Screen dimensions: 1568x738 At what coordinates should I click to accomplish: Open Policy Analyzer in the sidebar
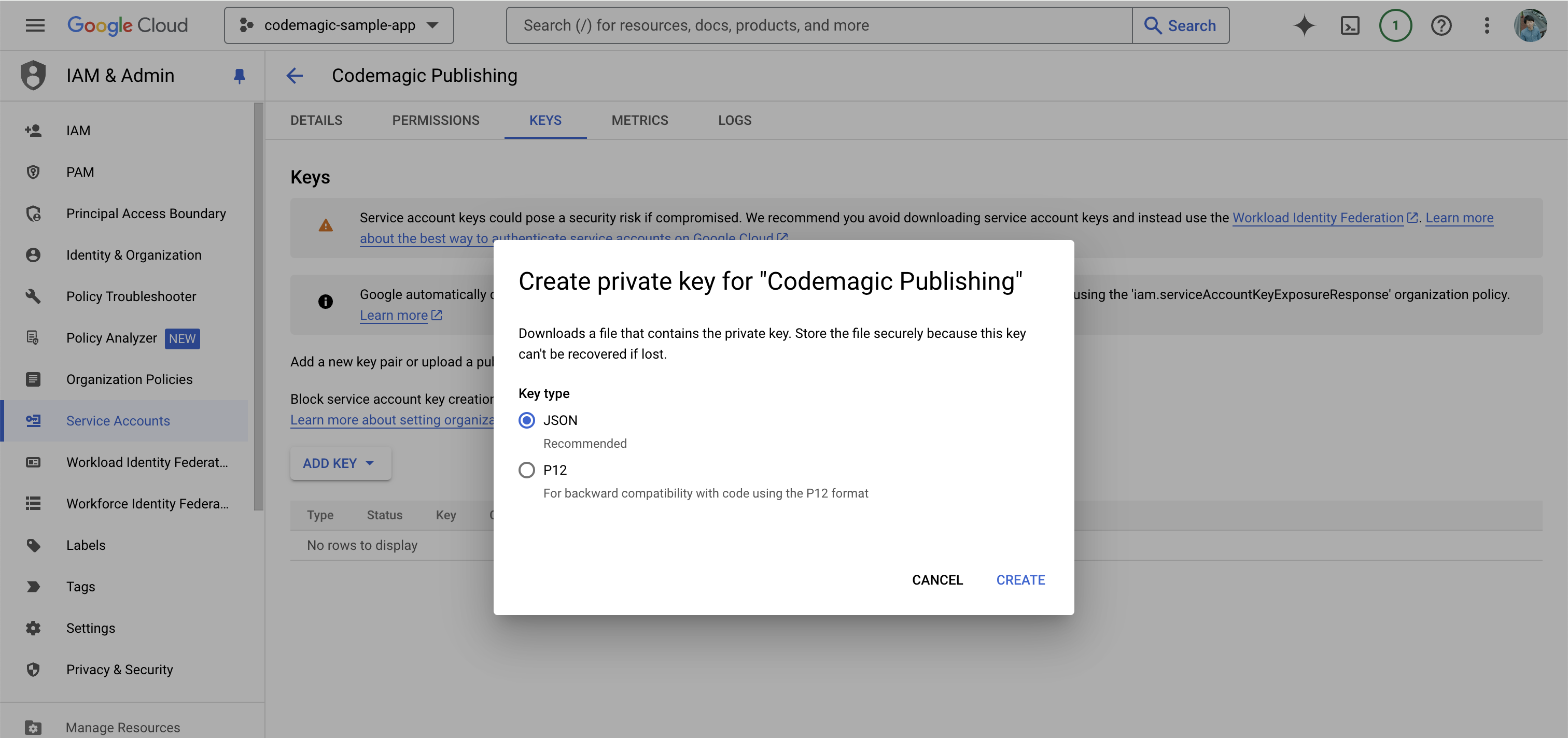coord(124,338)
